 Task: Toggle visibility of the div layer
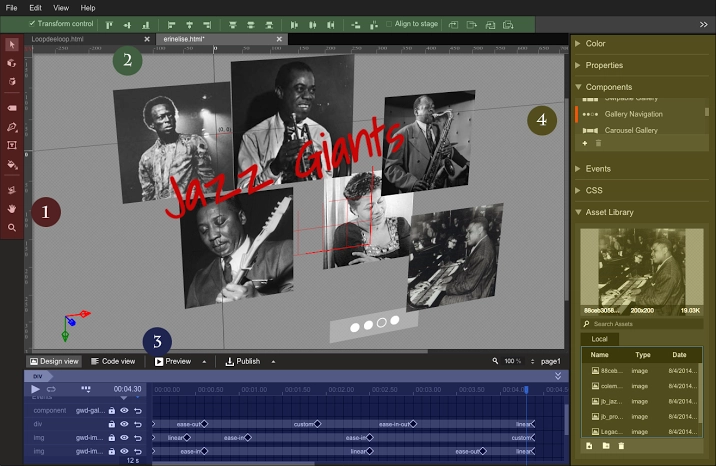pyautogui.click(x=124, y=424)
